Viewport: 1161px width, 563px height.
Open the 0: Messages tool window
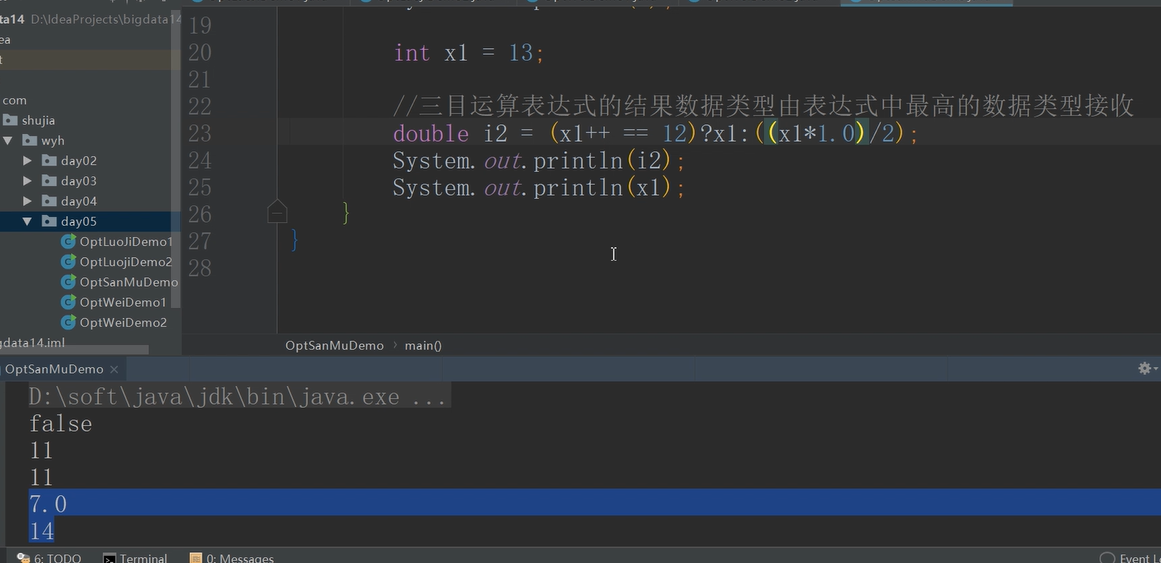click(x=232, y=559)
